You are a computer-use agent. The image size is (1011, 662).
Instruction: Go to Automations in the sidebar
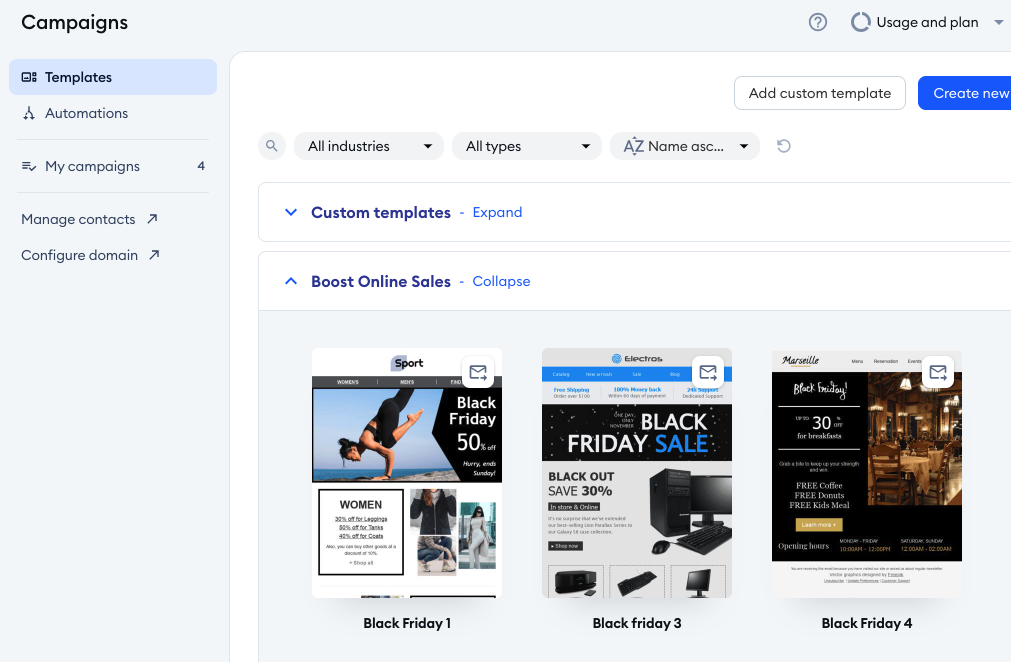(86, 113)
